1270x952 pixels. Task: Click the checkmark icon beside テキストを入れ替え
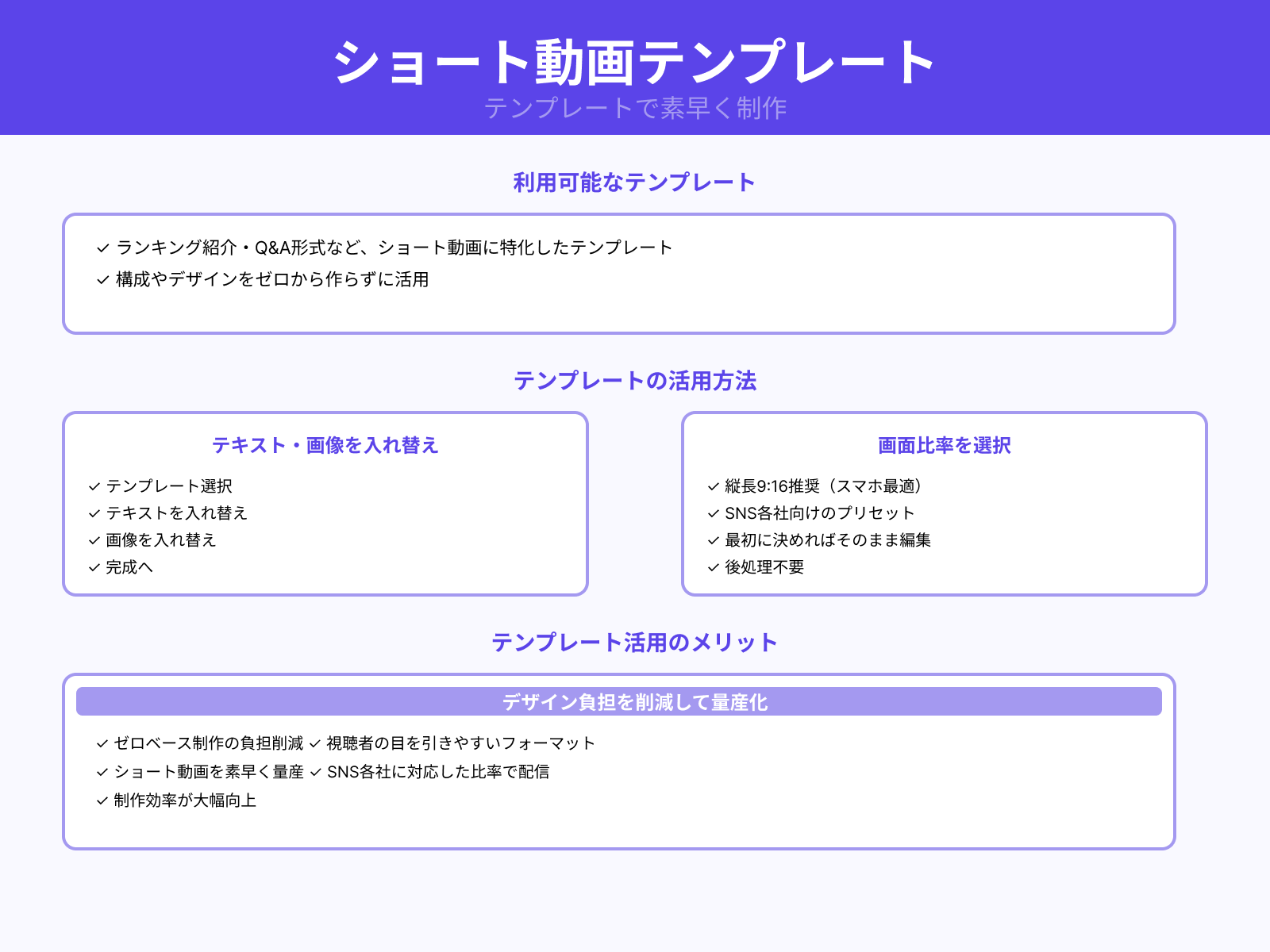[94, 513]
